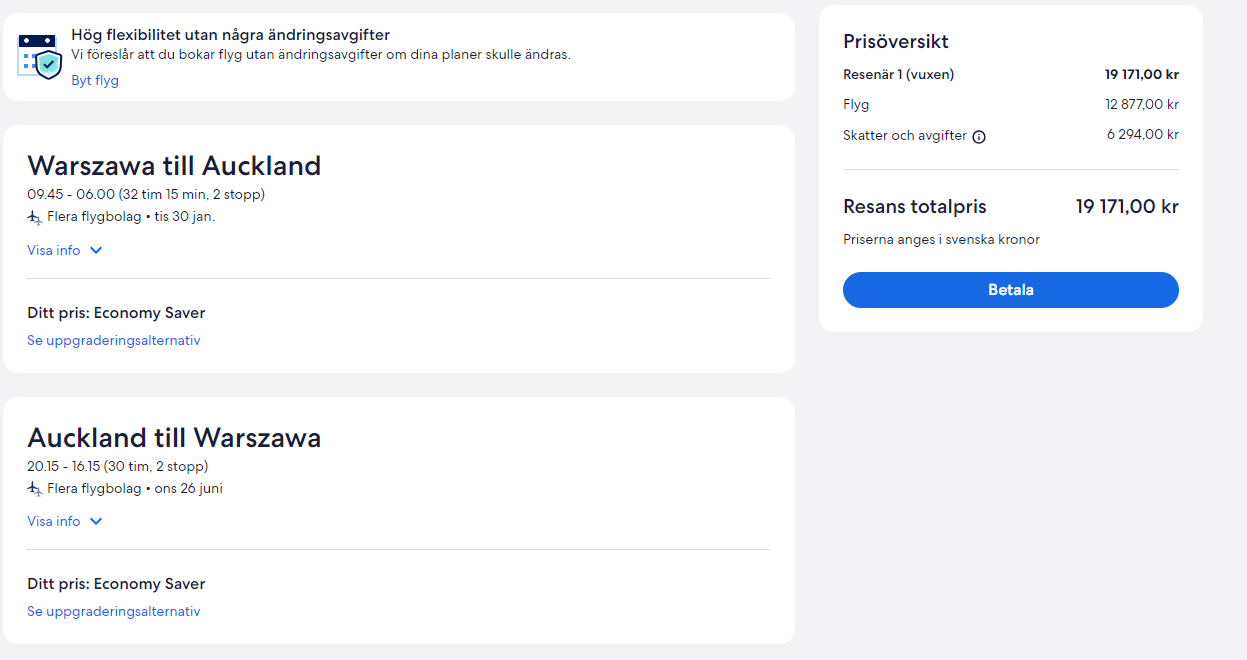Click the Auckland till Warszawa heading

coord(174,438)
